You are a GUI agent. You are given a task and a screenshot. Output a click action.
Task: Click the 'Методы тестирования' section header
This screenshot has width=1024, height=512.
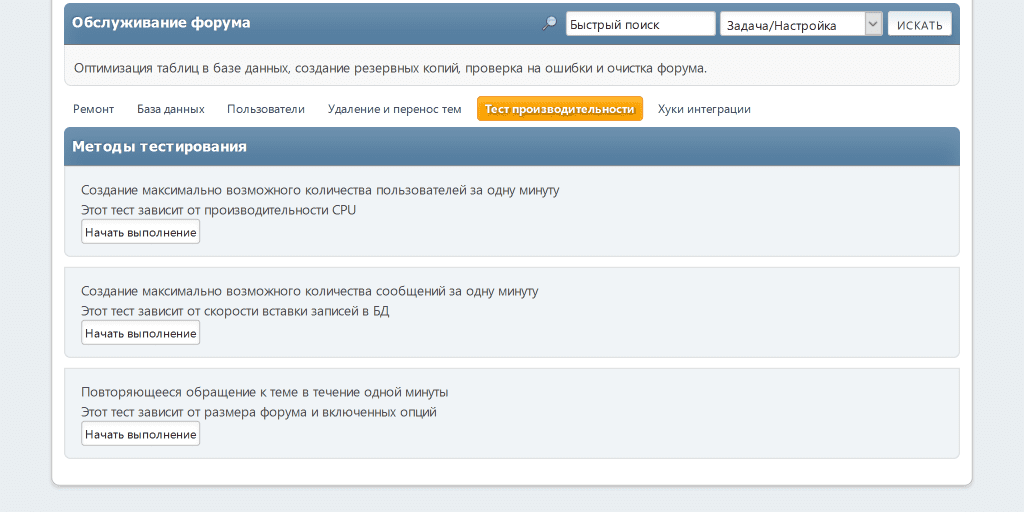click(x=159, y=146)
